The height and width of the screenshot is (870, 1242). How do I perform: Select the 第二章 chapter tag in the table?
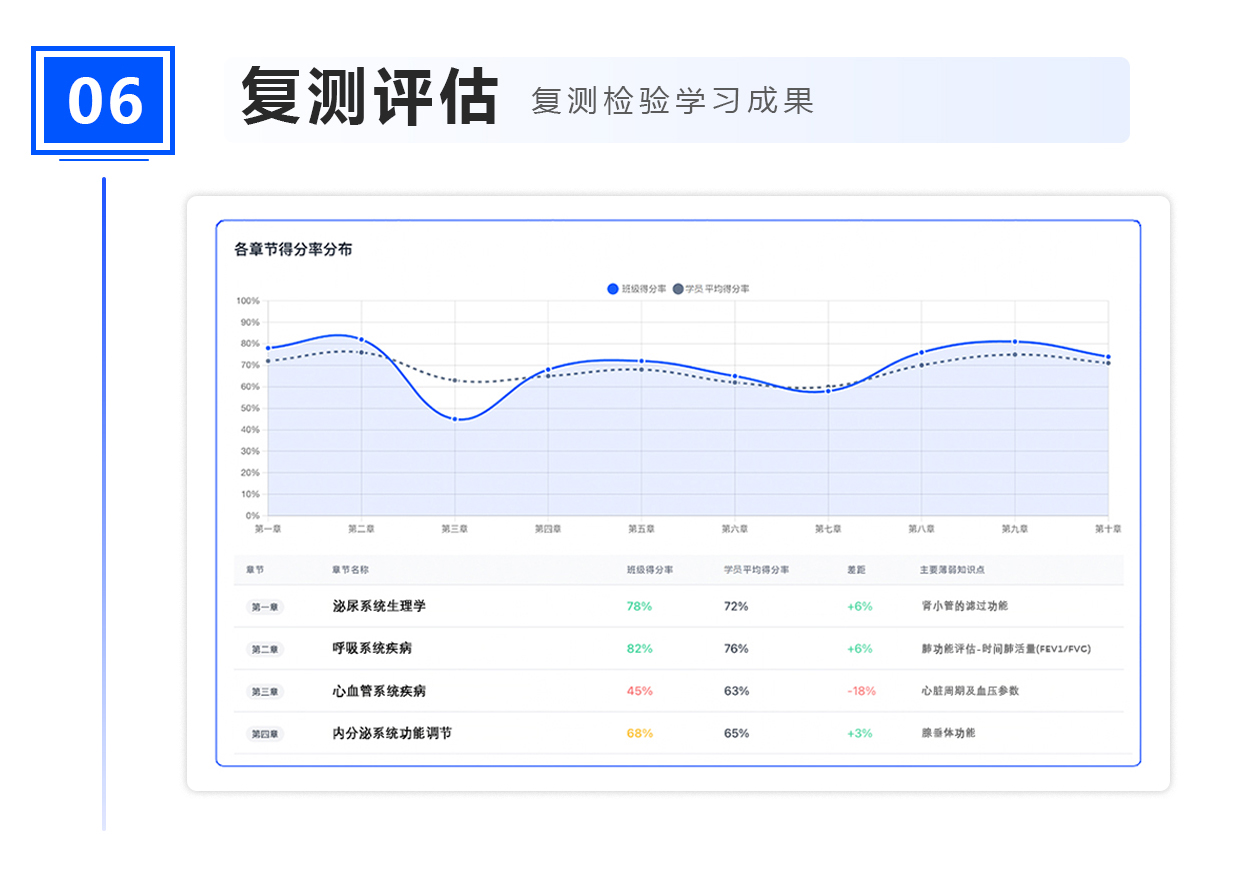click(265, 649)
